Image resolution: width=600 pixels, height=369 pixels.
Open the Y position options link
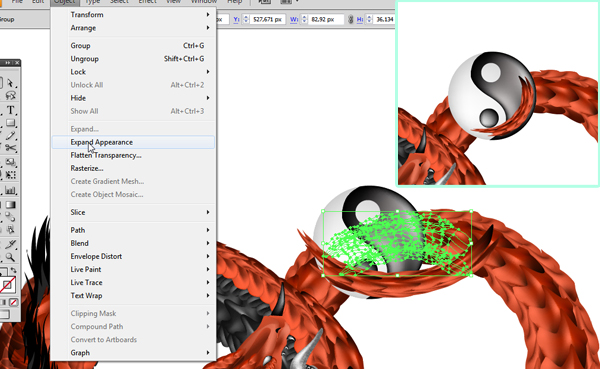tap(236, 19)
